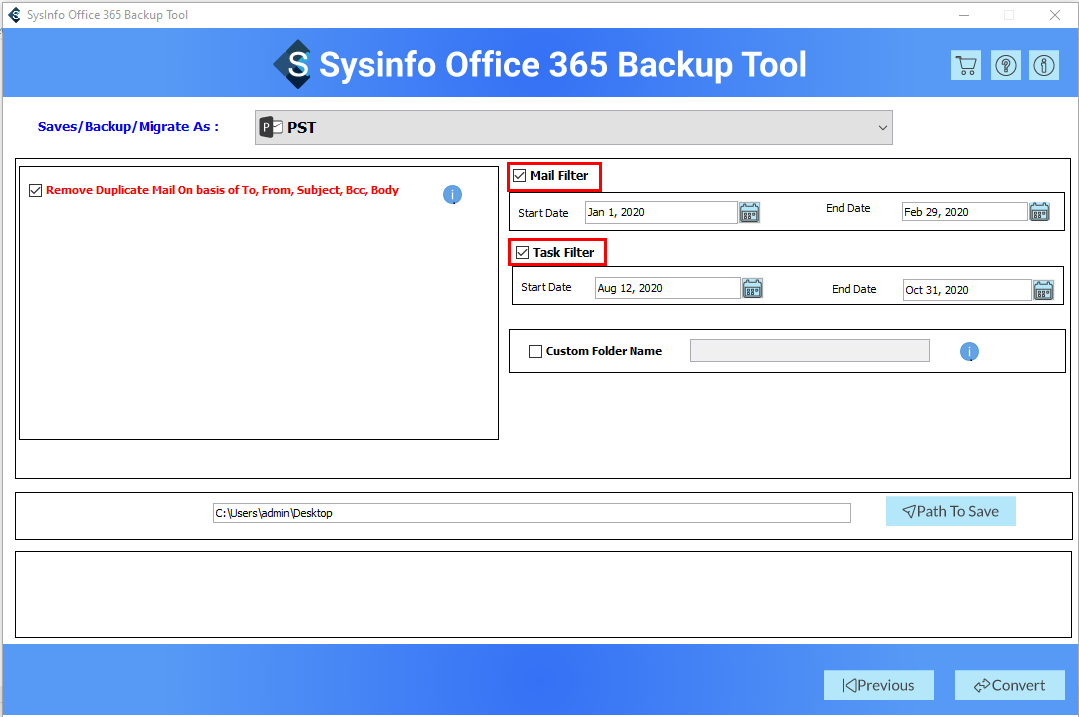Click Mail Filter End Date field Feb 29, 2020

(x=965, y=212)
